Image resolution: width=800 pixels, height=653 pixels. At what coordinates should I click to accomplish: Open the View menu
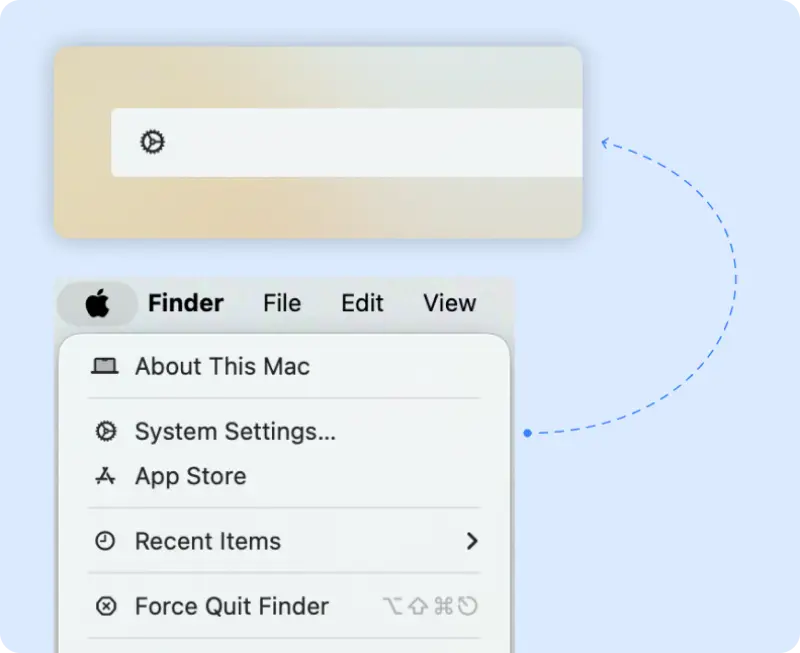pos(449,303)
